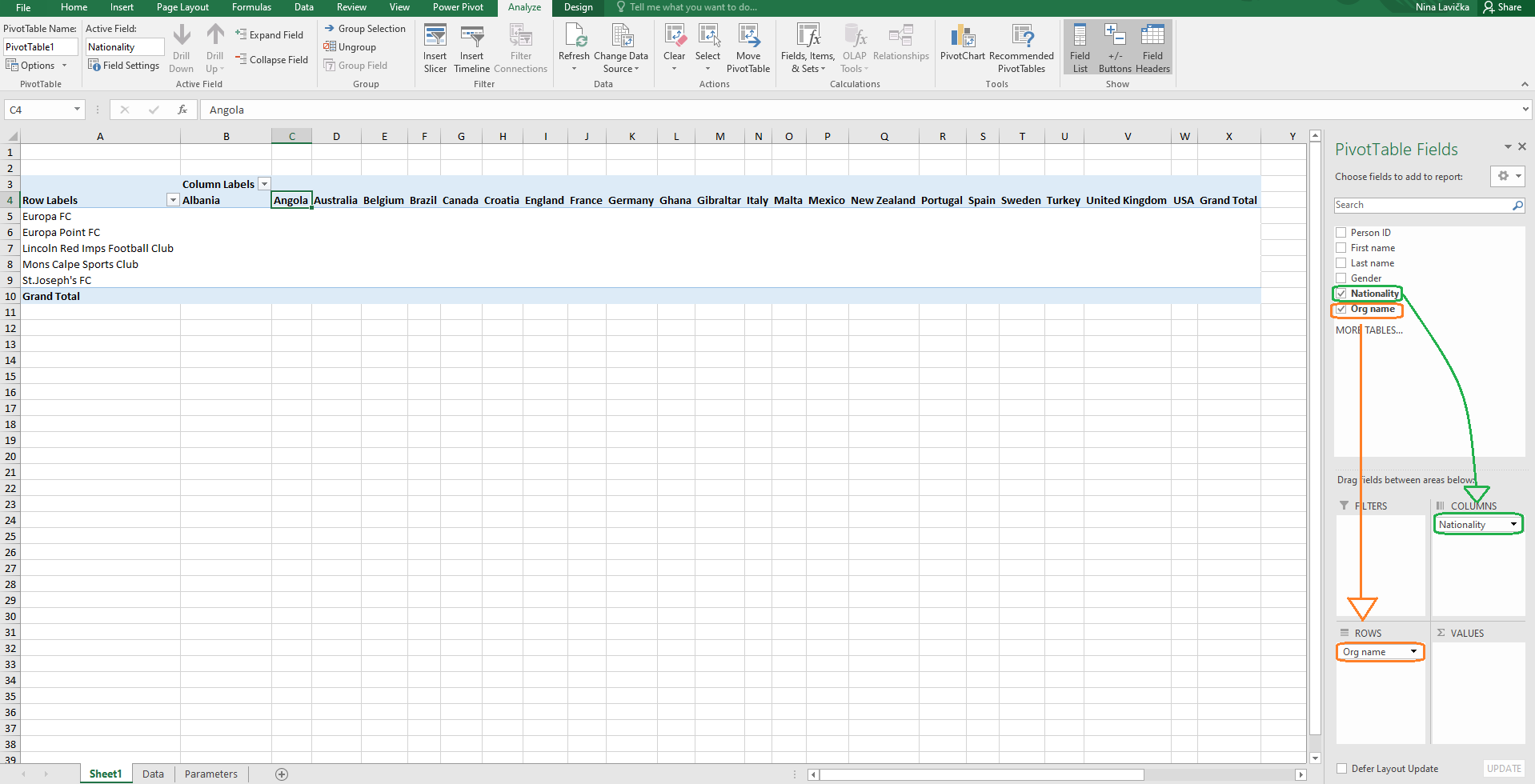Click the MORE TABLES link
1535x784 pixels.
1369,330
